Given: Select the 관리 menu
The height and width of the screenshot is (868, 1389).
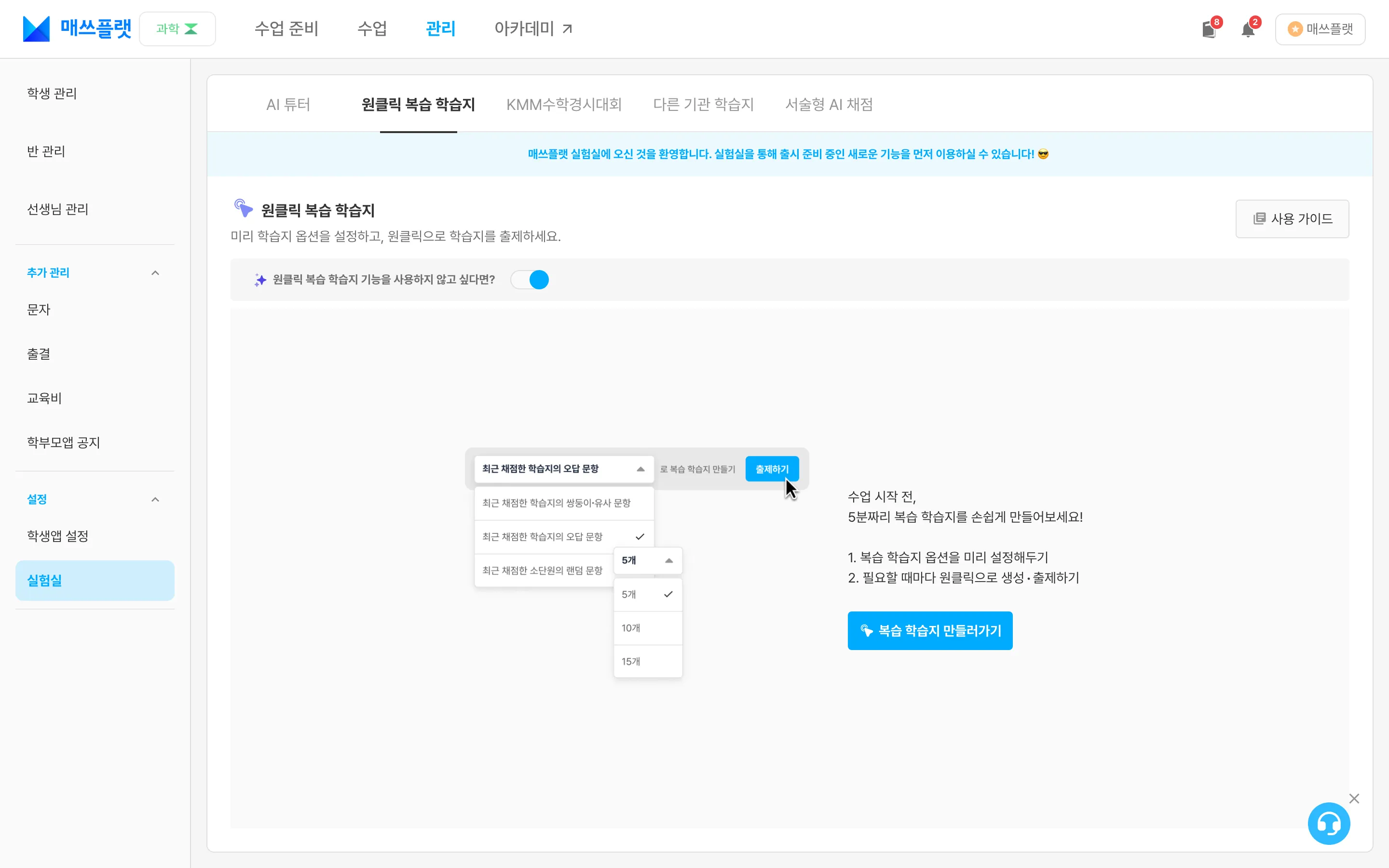Looking at the screenshot, I should point(441,29).
